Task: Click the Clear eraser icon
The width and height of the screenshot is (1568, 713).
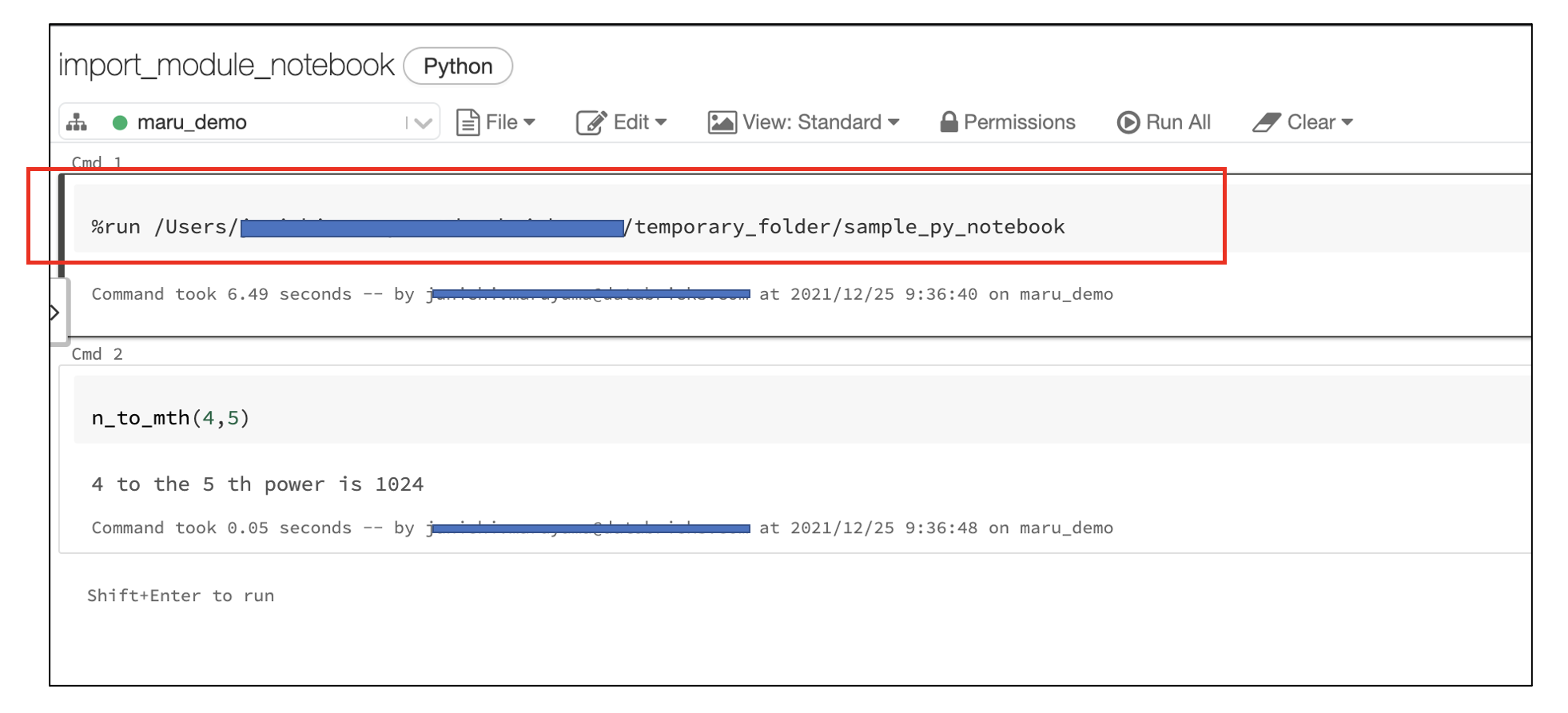Action: [1266, 122]
